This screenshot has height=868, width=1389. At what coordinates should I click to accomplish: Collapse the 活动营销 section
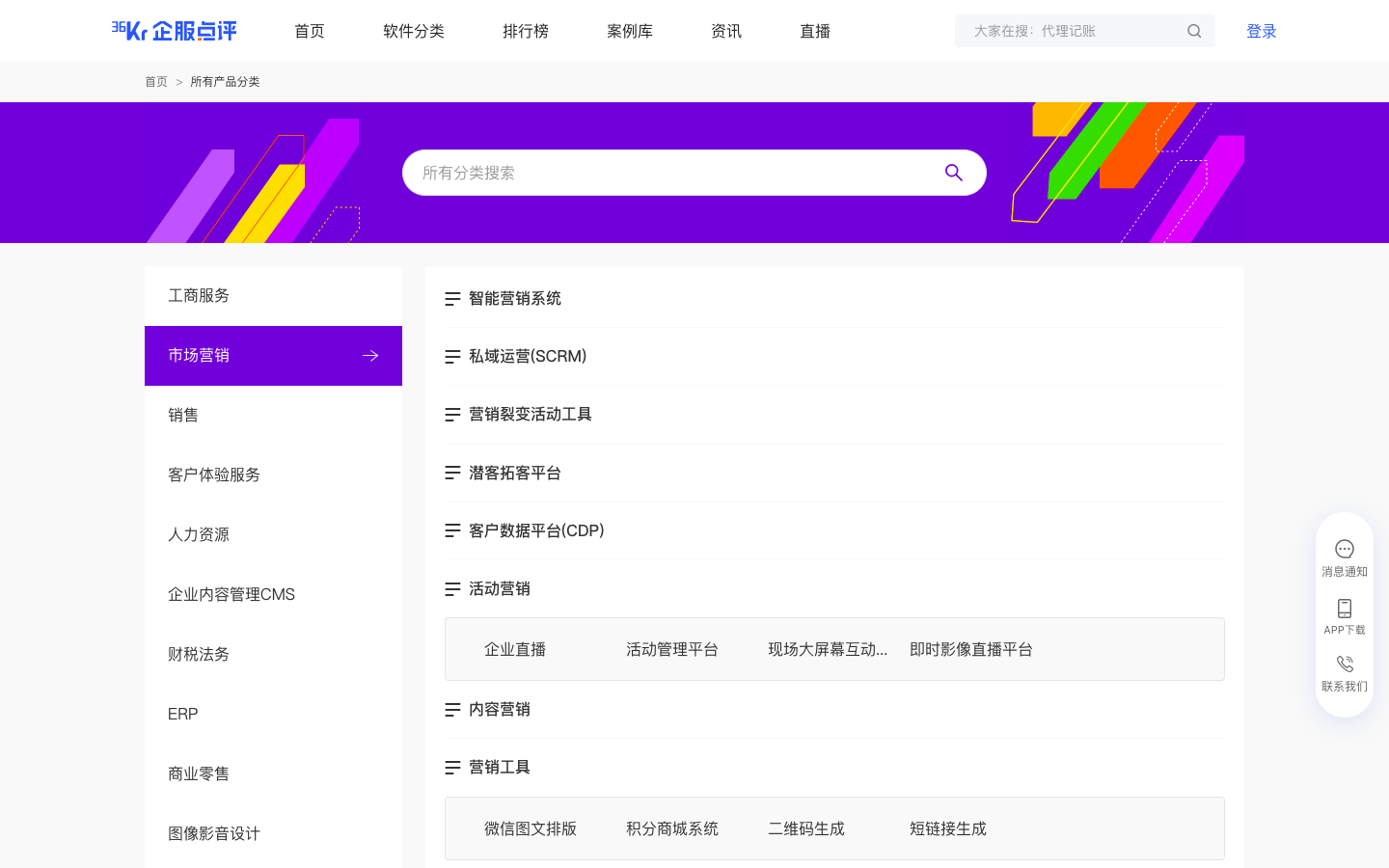click(x=499, y=589)
